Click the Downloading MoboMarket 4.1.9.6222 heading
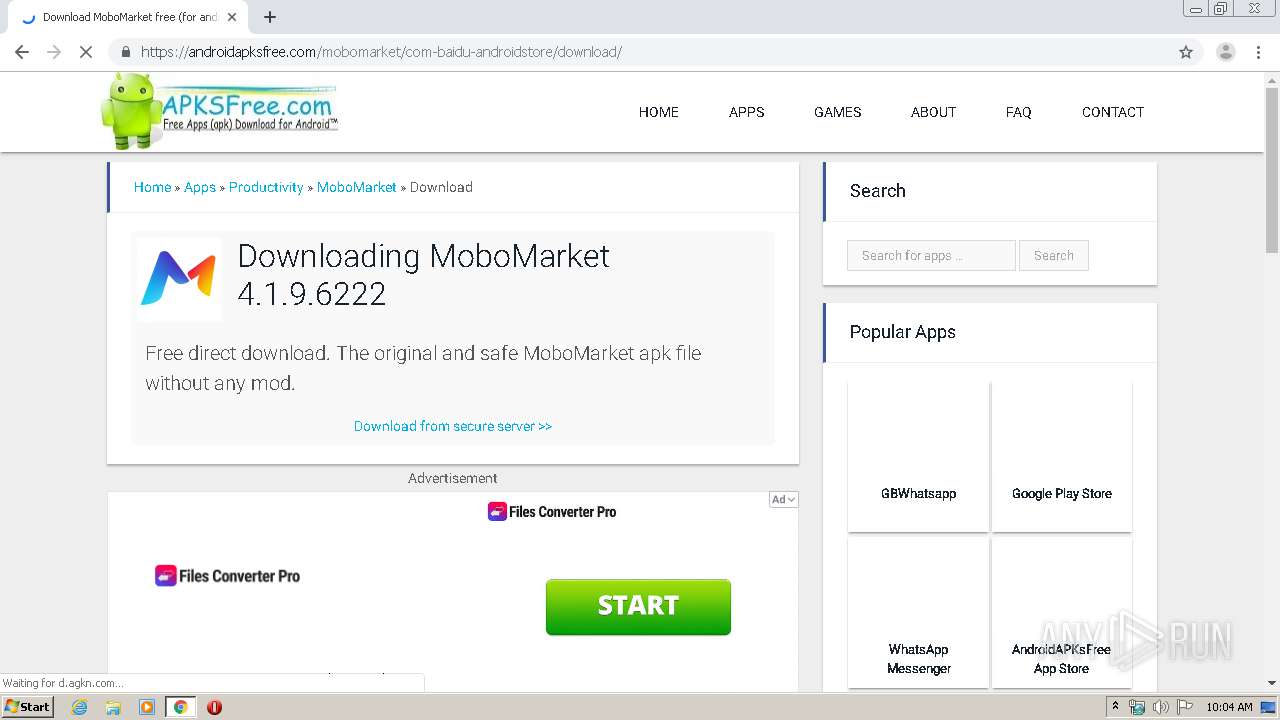Image resolution: width=1280 pixels, height=720 pixels. tap(423, 274)
